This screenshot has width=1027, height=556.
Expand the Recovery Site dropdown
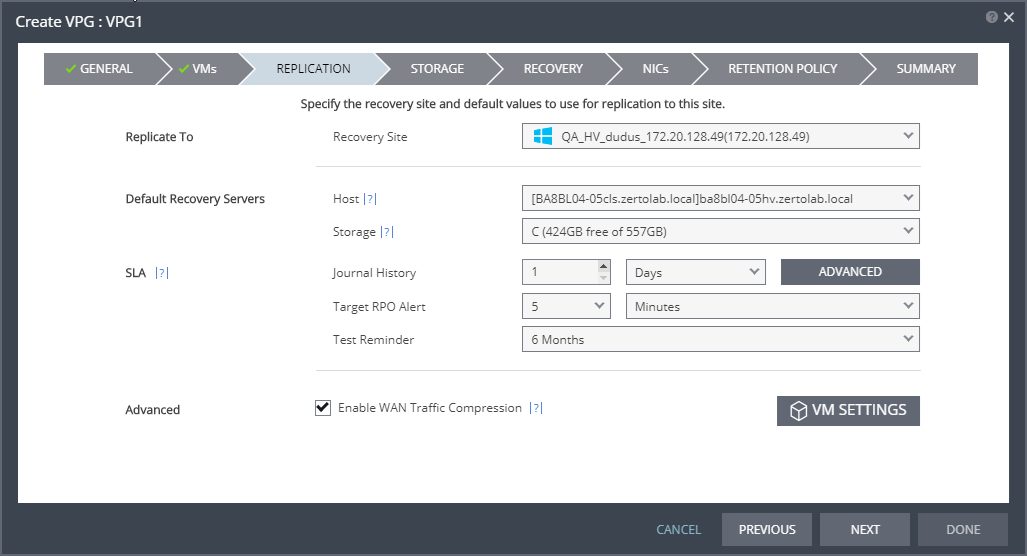(720, 136)
